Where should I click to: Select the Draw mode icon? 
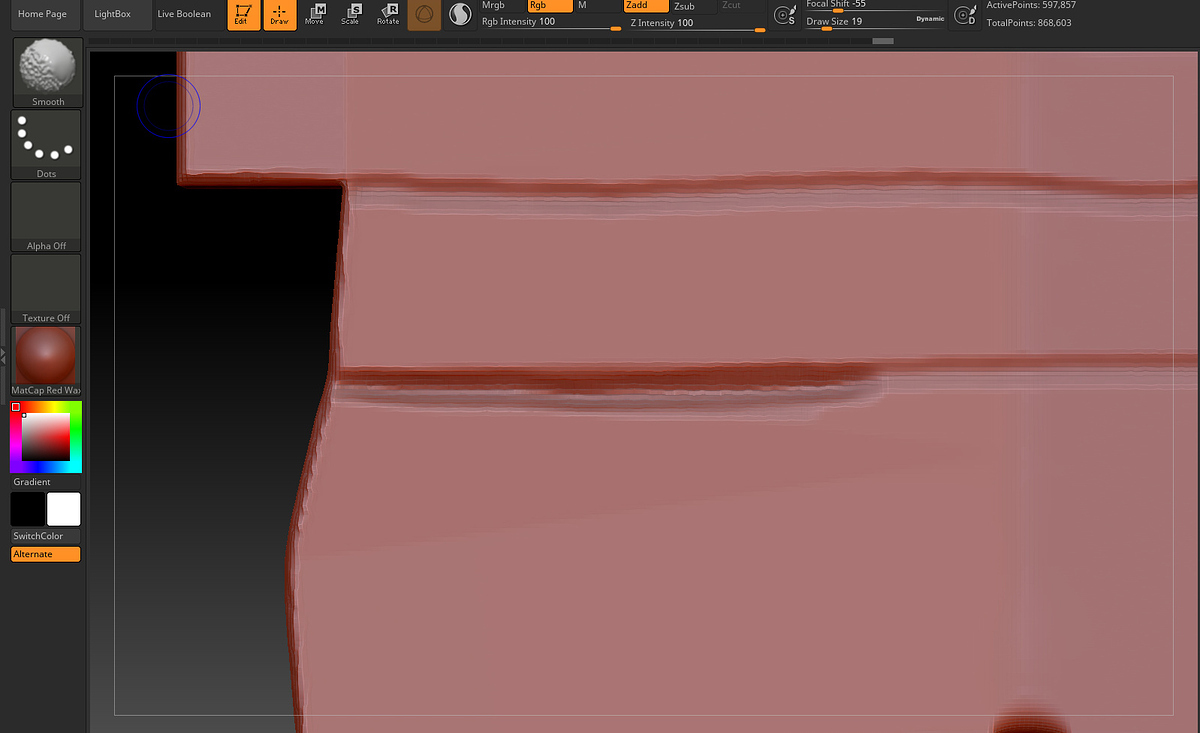280,15
